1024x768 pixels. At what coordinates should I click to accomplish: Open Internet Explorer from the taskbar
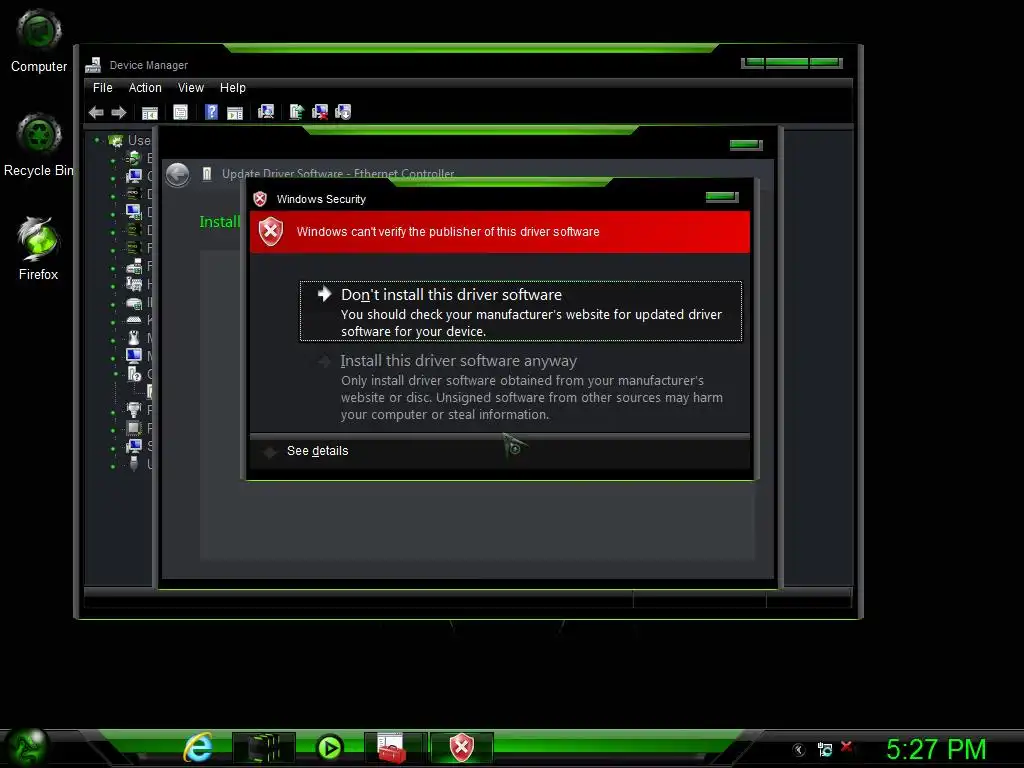(x=198, y=746)
